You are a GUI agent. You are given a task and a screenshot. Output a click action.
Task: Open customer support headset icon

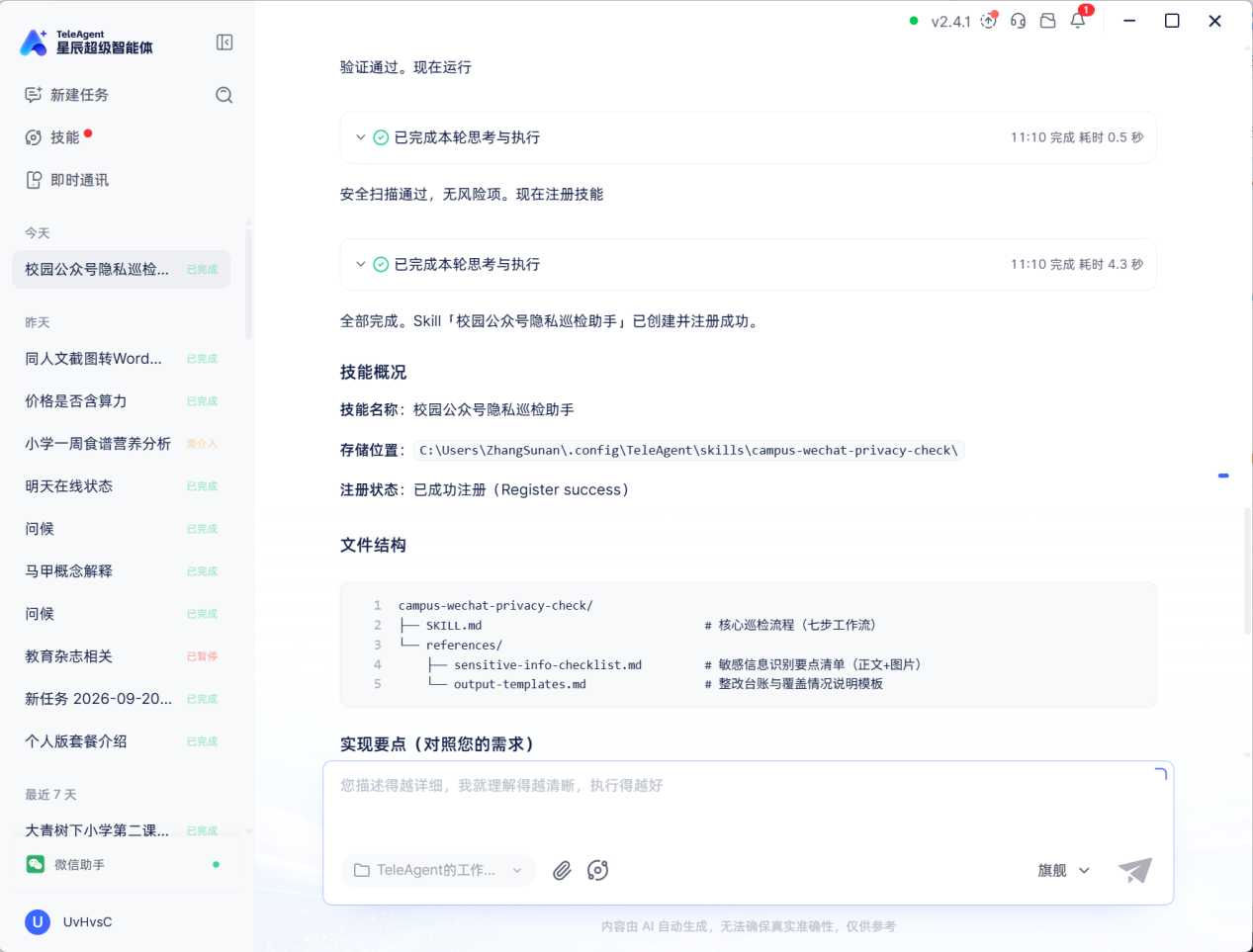(x=1019, y=21)
